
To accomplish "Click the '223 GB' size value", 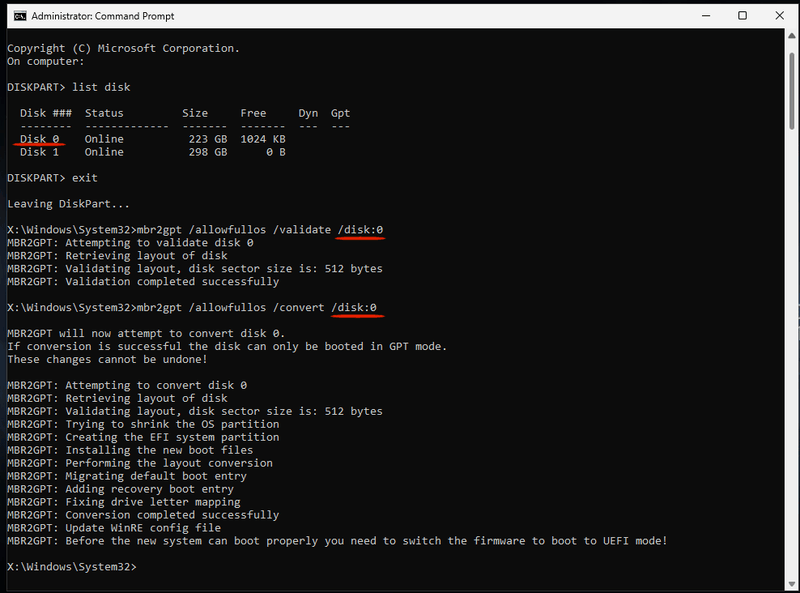I will (x=208, y=139).
